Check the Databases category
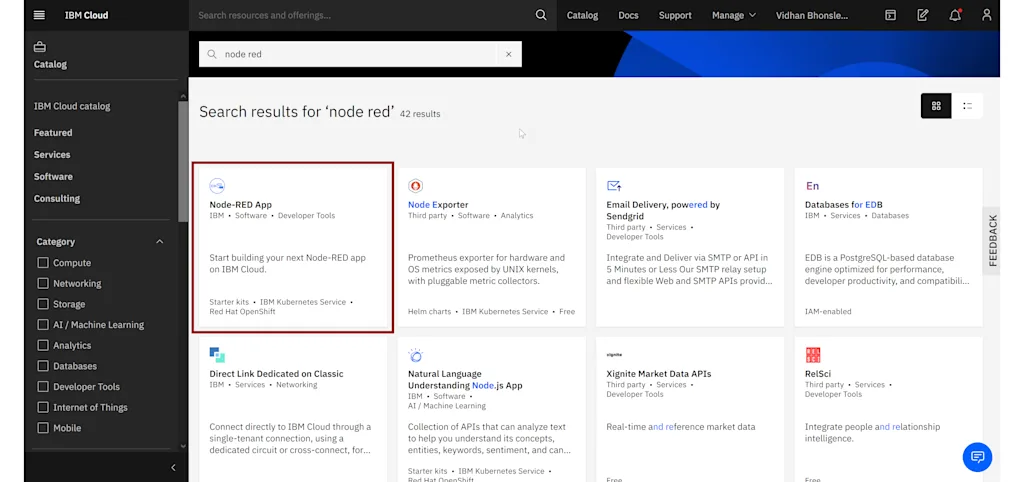The width and height of the screenshot is (1024, 482). pos(43,366)
